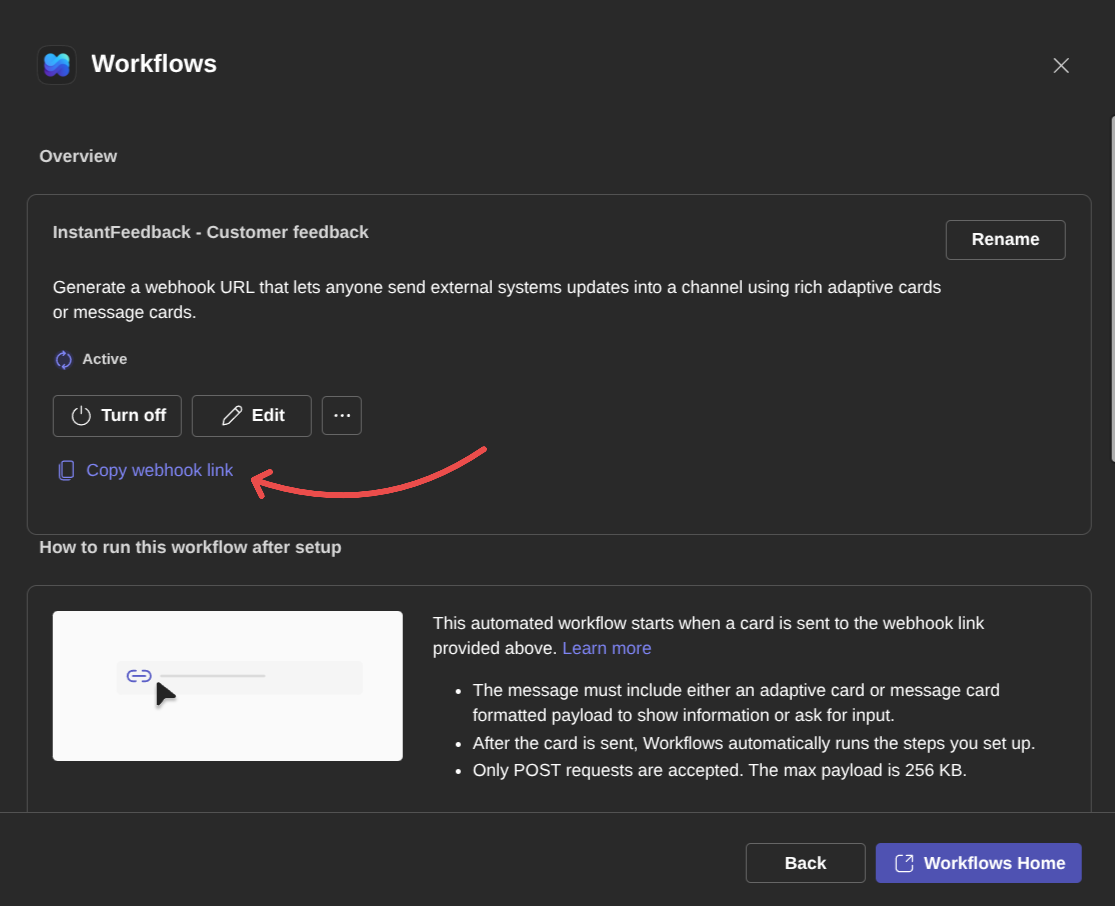Screen dimensions: 1115x906
Task: Open Workflows Home
Action: (978, 863)
